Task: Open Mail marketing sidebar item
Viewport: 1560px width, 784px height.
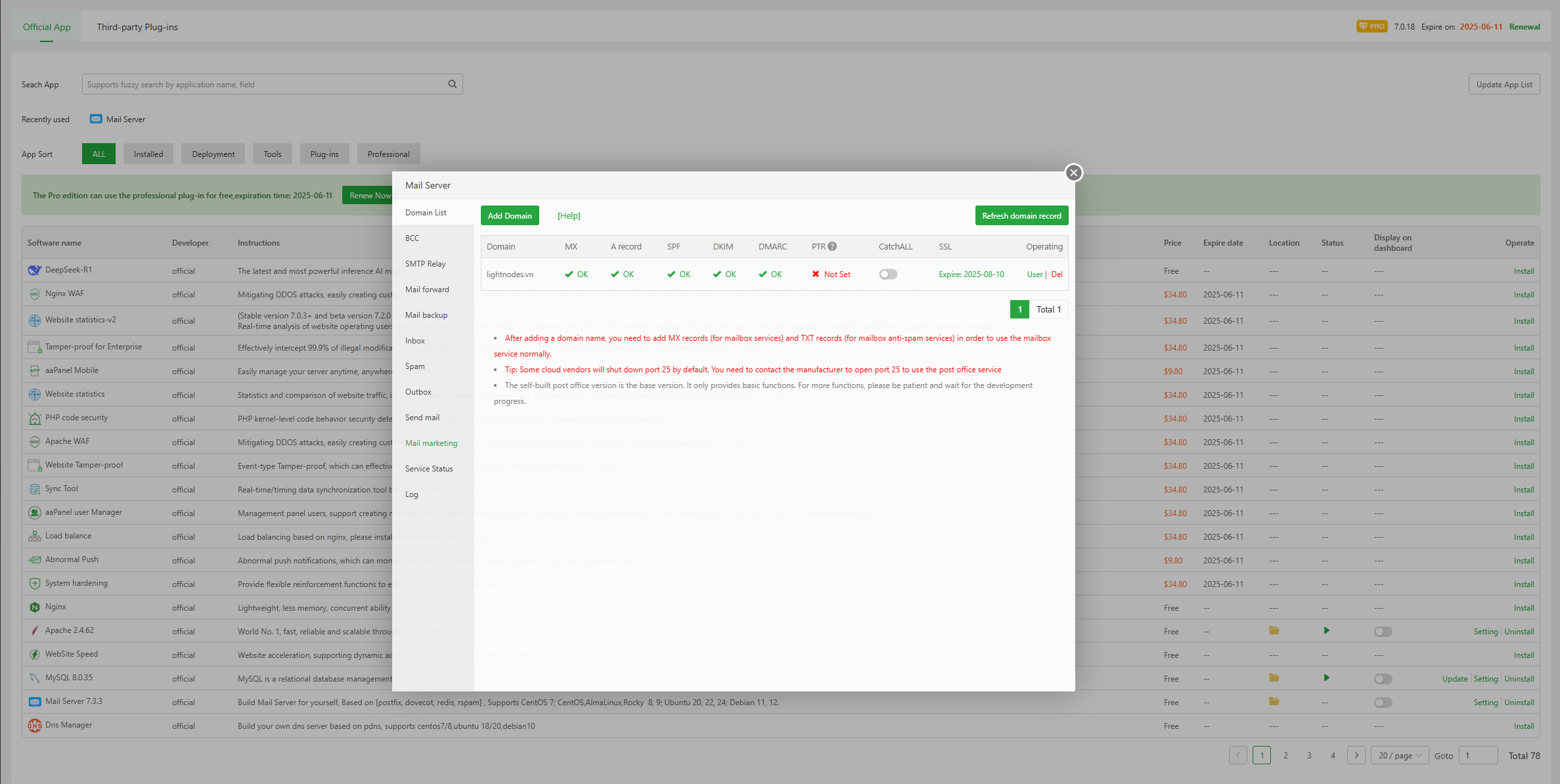Action: [431, 443]
